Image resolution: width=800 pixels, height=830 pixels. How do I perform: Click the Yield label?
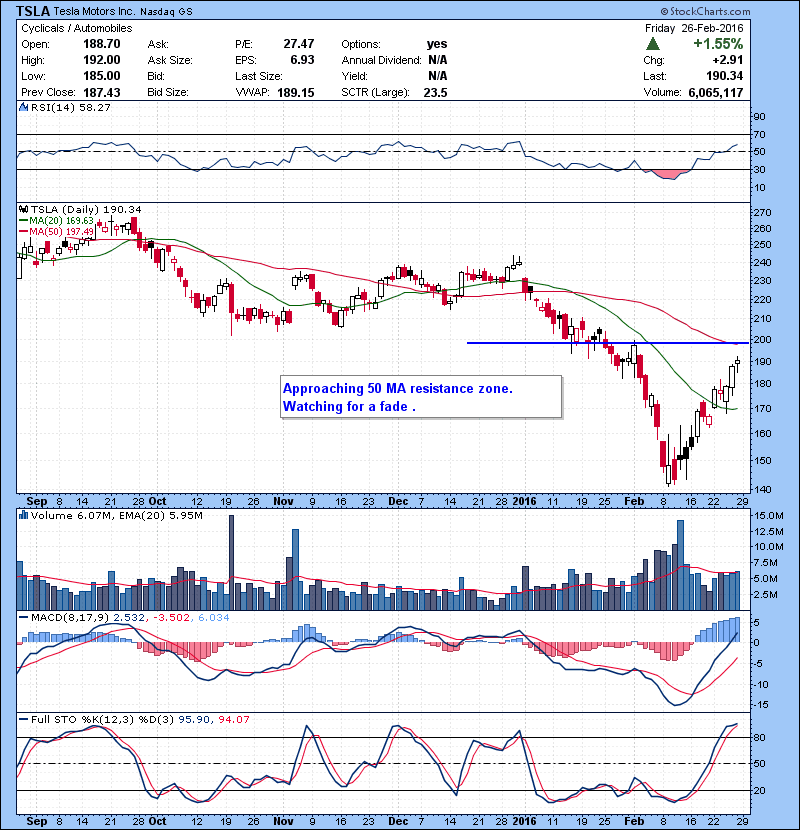point(354,76)
